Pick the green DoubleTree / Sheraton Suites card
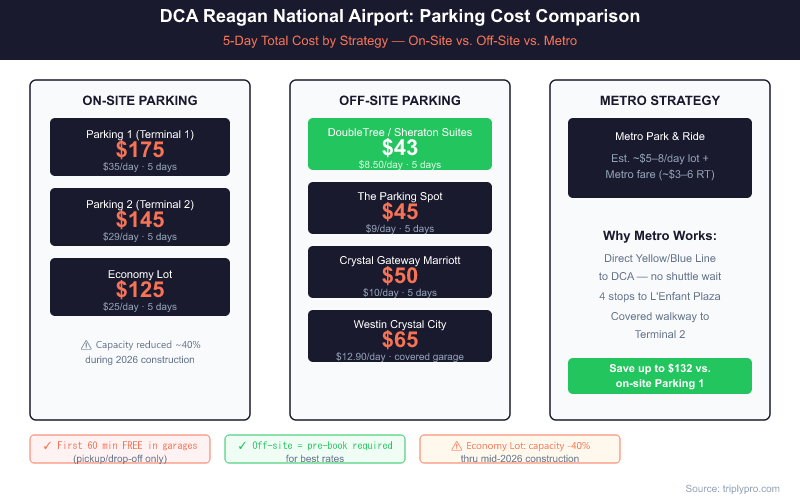 click(x=400, y=144)
